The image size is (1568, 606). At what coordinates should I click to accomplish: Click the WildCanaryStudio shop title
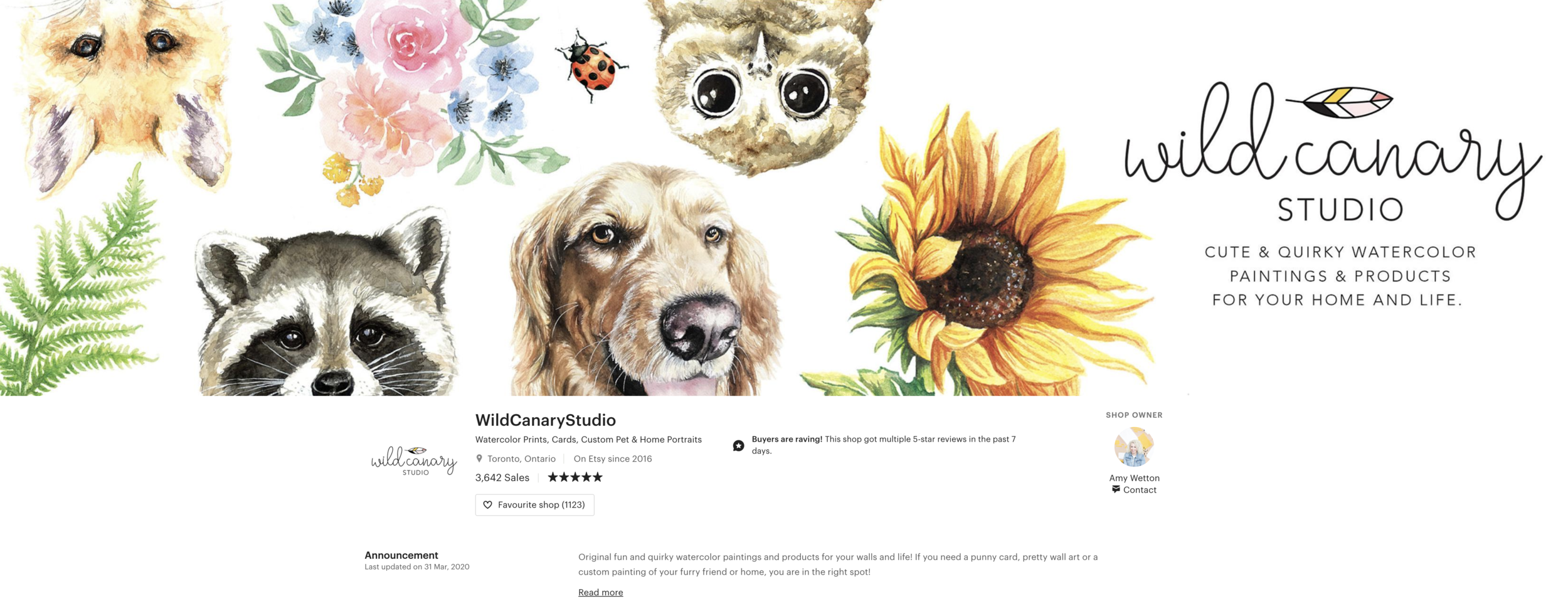pyautogui.click(x=545, y=420)
